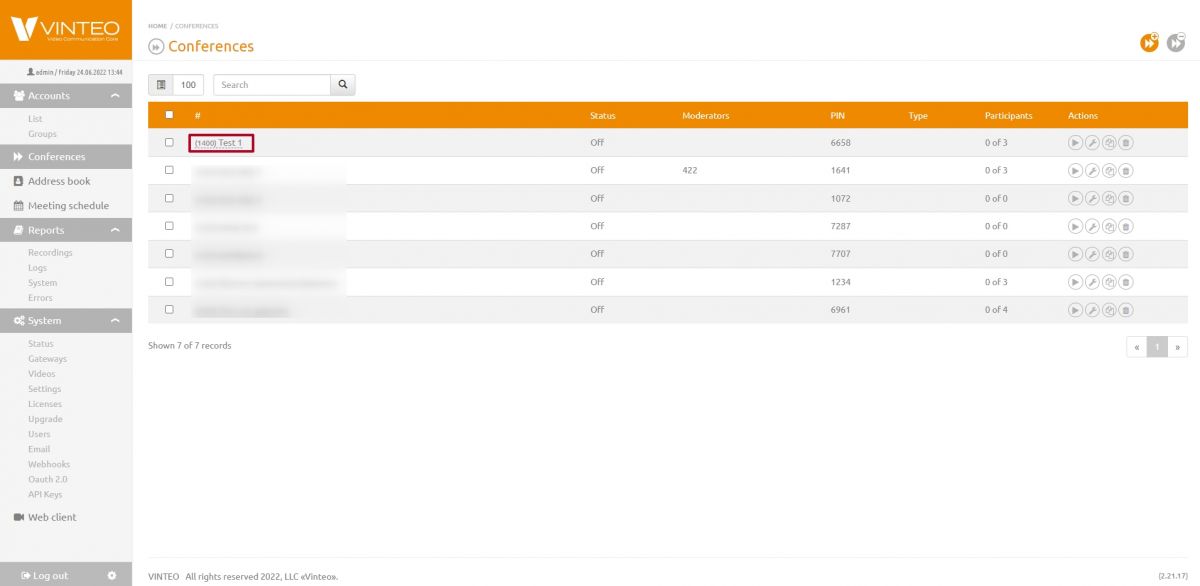Screen dimensions: 1200x586
Task: Collapse the Reports section in sidebar
Action: (115, 230)
